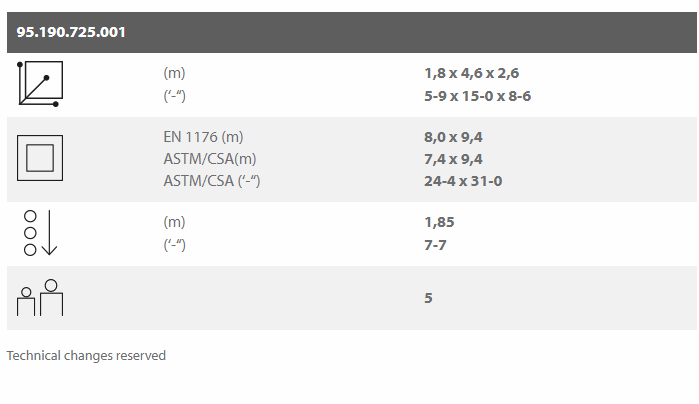Click the Technical changes reserved note
This screenshot has height=404, width=699.
coord(86,355)
